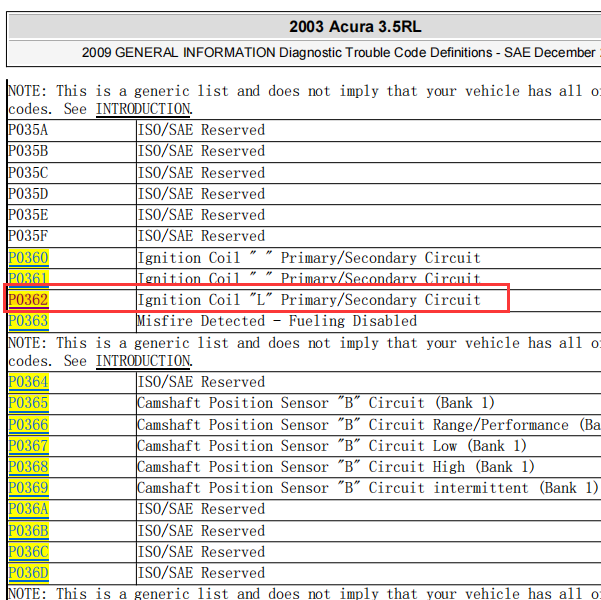Click the Diagnostic Trouble Code Definitions subtitle

tap(341, 53)
